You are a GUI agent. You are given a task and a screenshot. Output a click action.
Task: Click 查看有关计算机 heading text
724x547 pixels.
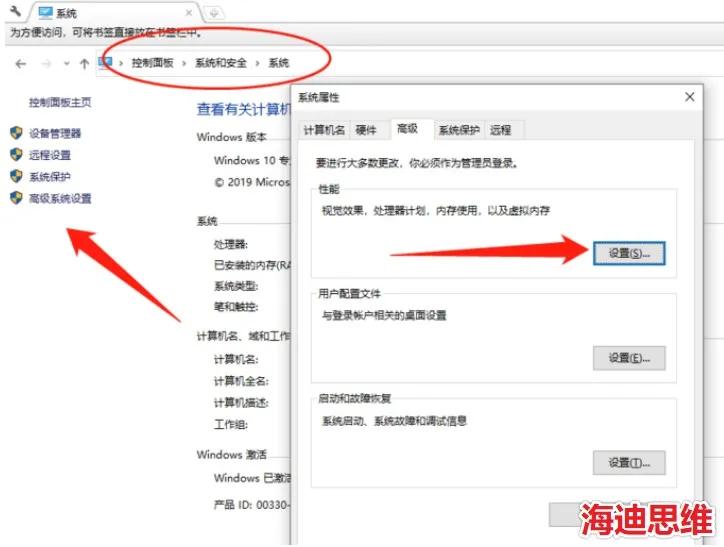tap(243, 109)
